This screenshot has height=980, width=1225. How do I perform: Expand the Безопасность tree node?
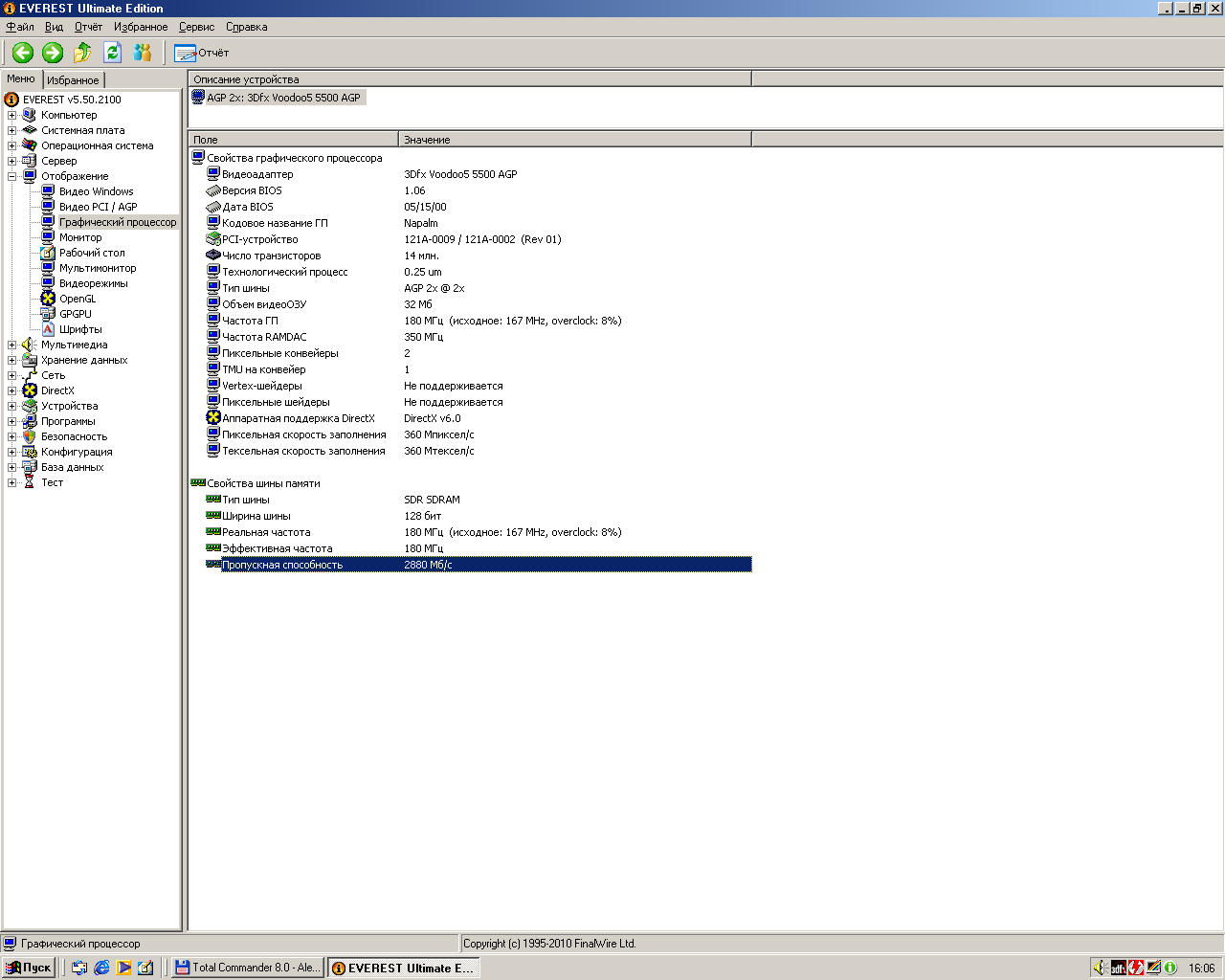coord(11,436)
